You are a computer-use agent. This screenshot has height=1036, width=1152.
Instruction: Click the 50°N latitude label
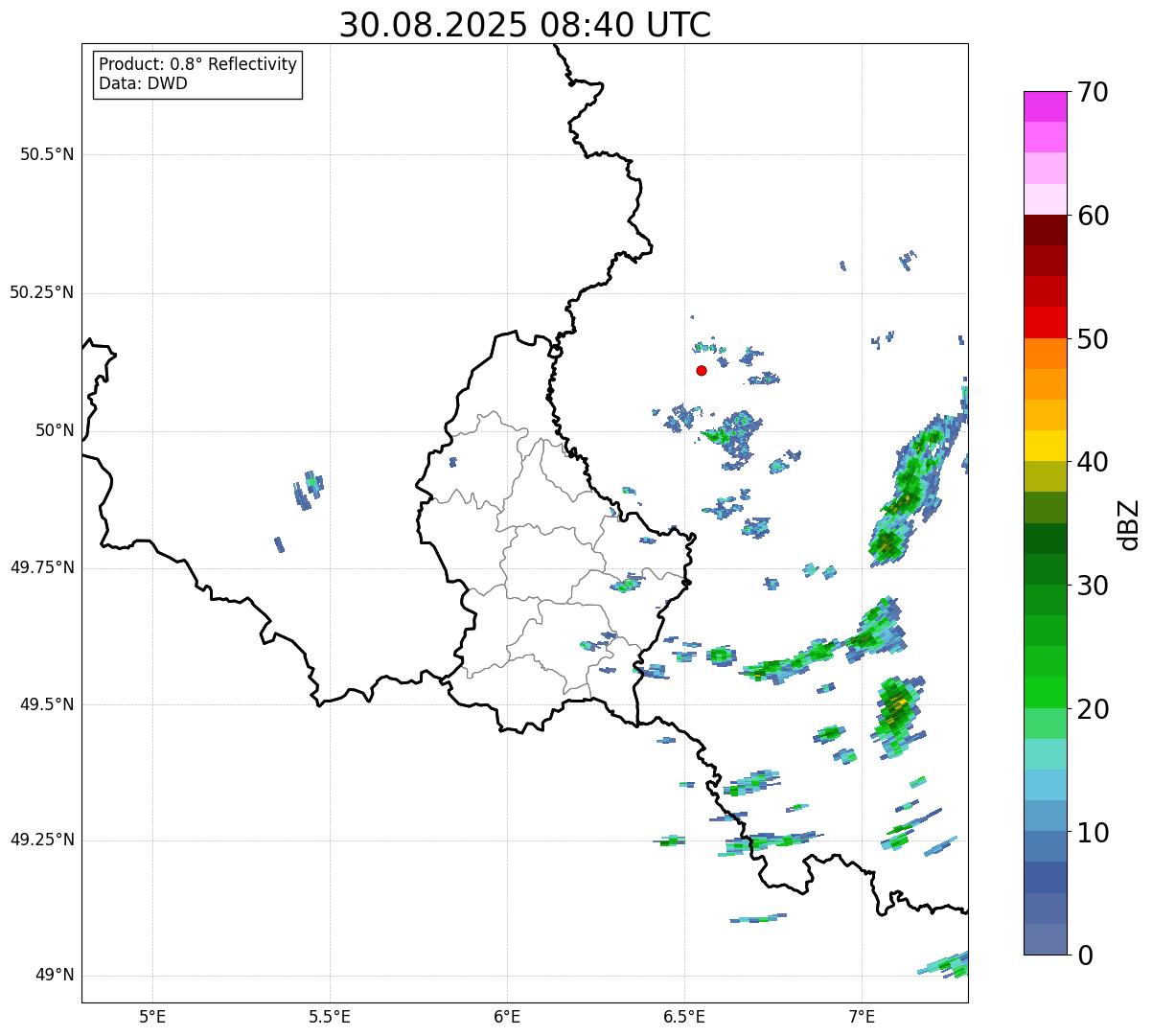(55, 430)
